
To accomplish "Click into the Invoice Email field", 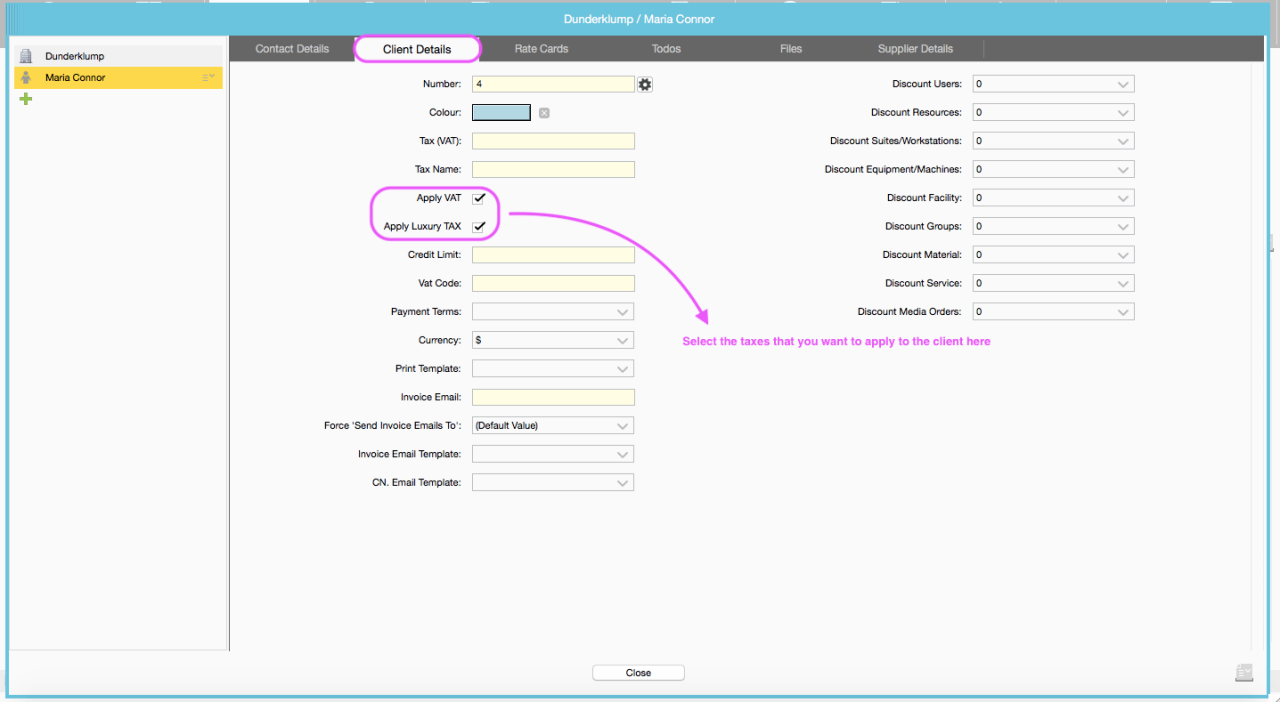I will point(553,397).
